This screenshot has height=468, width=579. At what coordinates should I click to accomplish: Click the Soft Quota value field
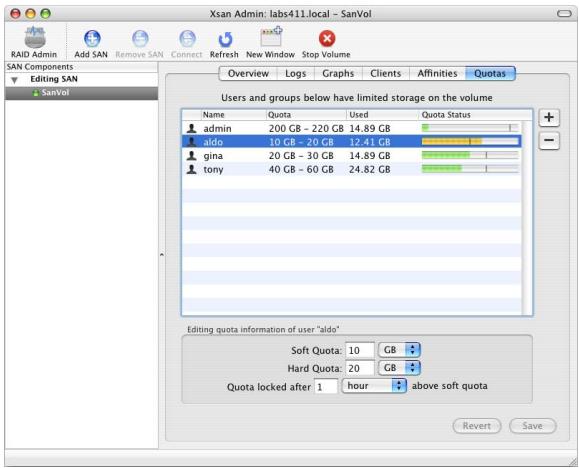pos(360,350)
